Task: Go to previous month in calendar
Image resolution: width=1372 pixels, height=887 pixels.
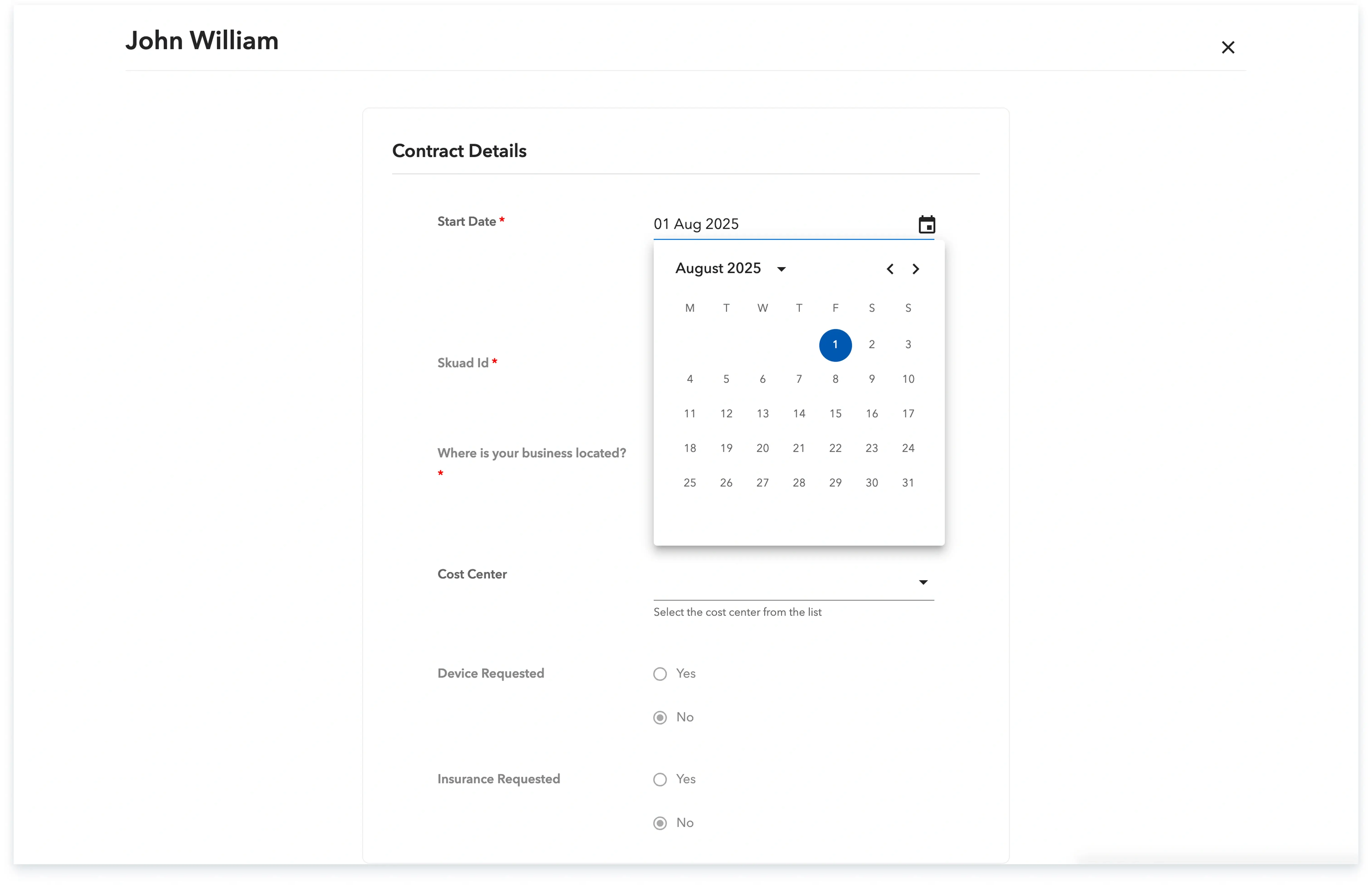Action: point(890,269)
